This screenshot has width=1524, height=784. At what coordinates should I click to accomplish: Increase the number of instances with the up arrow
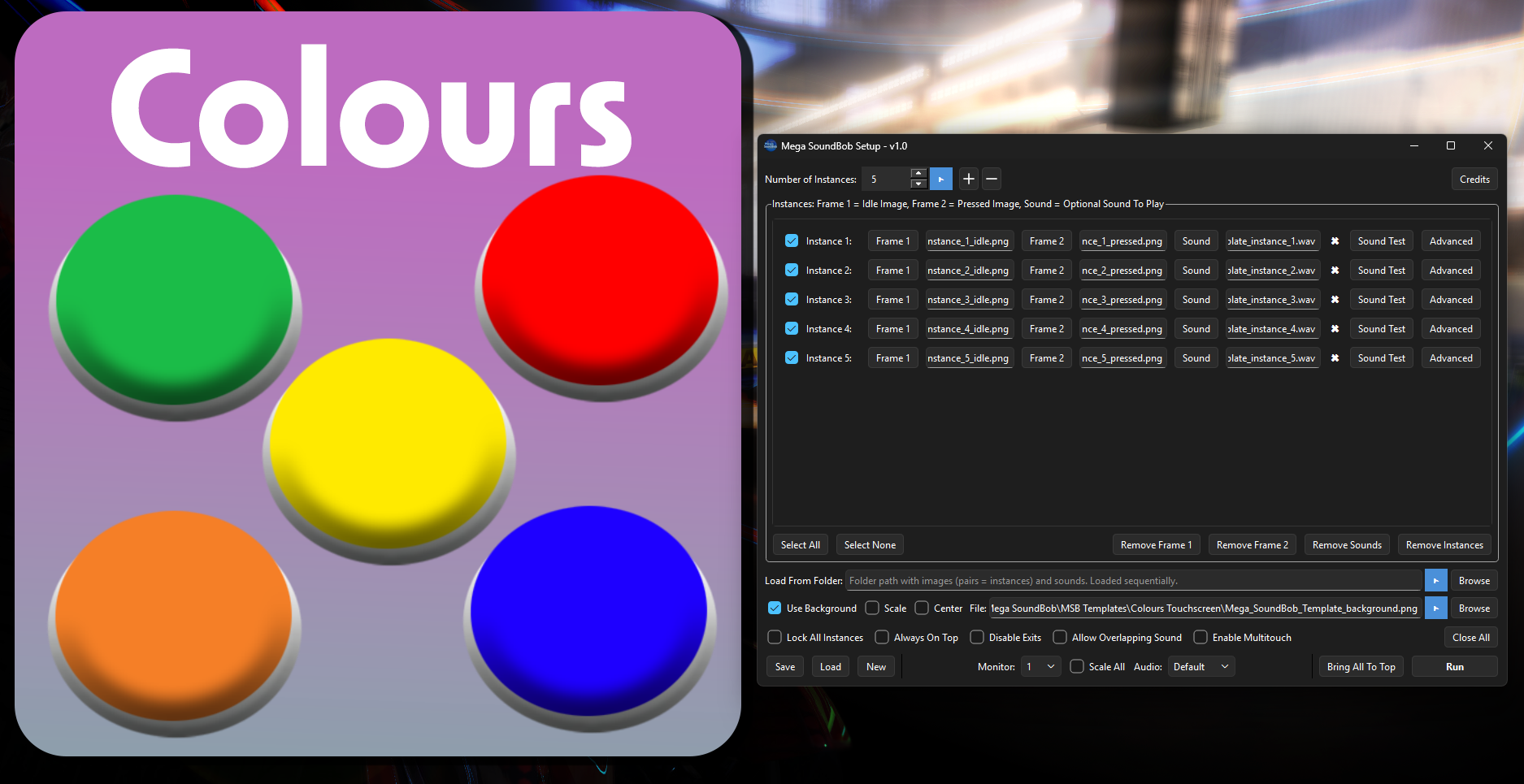click(x=918, y=174)
